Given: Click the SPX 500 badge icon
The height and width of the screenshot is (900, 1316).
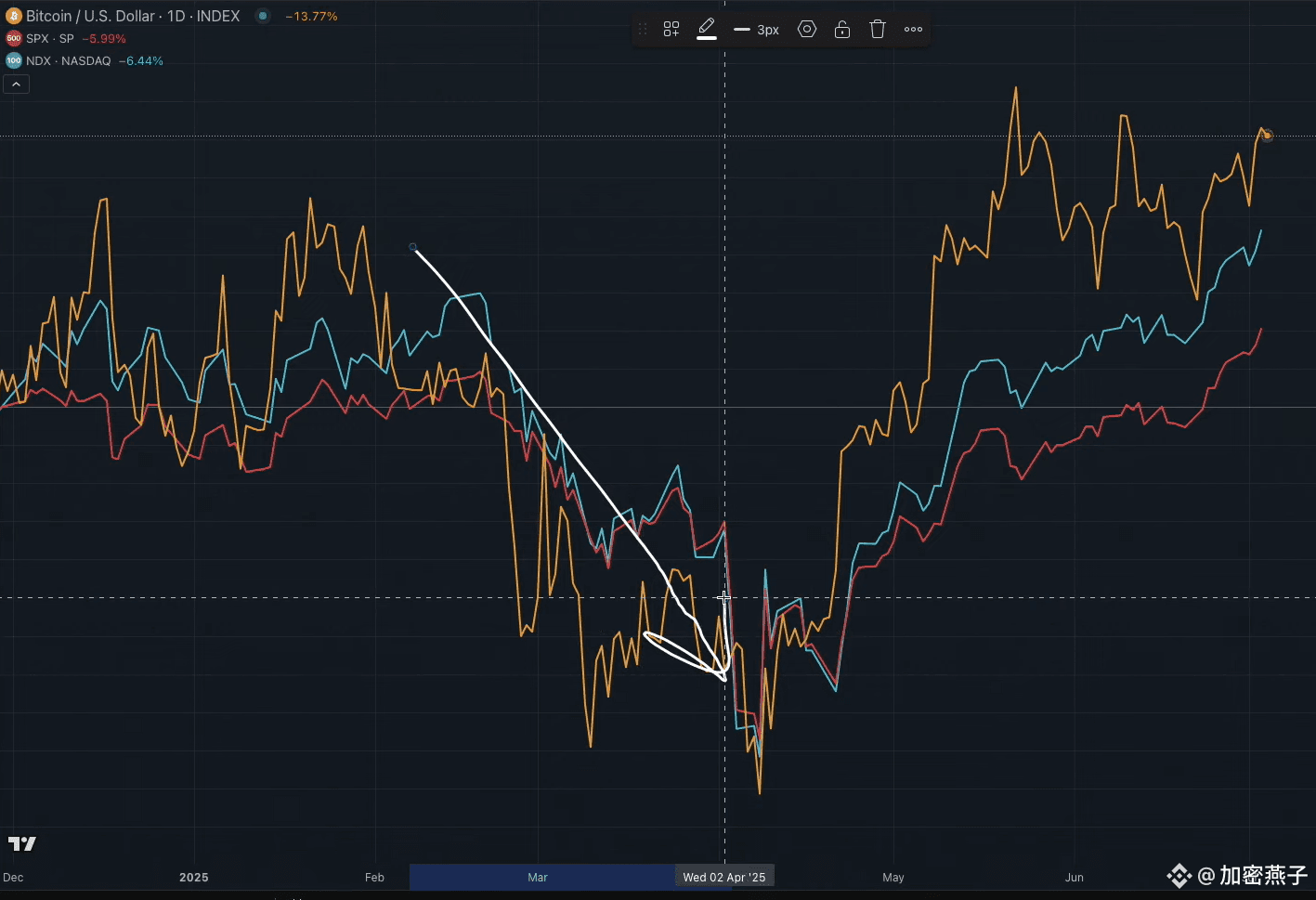Looking at the screenshot, I should click(x=14, y=38).
